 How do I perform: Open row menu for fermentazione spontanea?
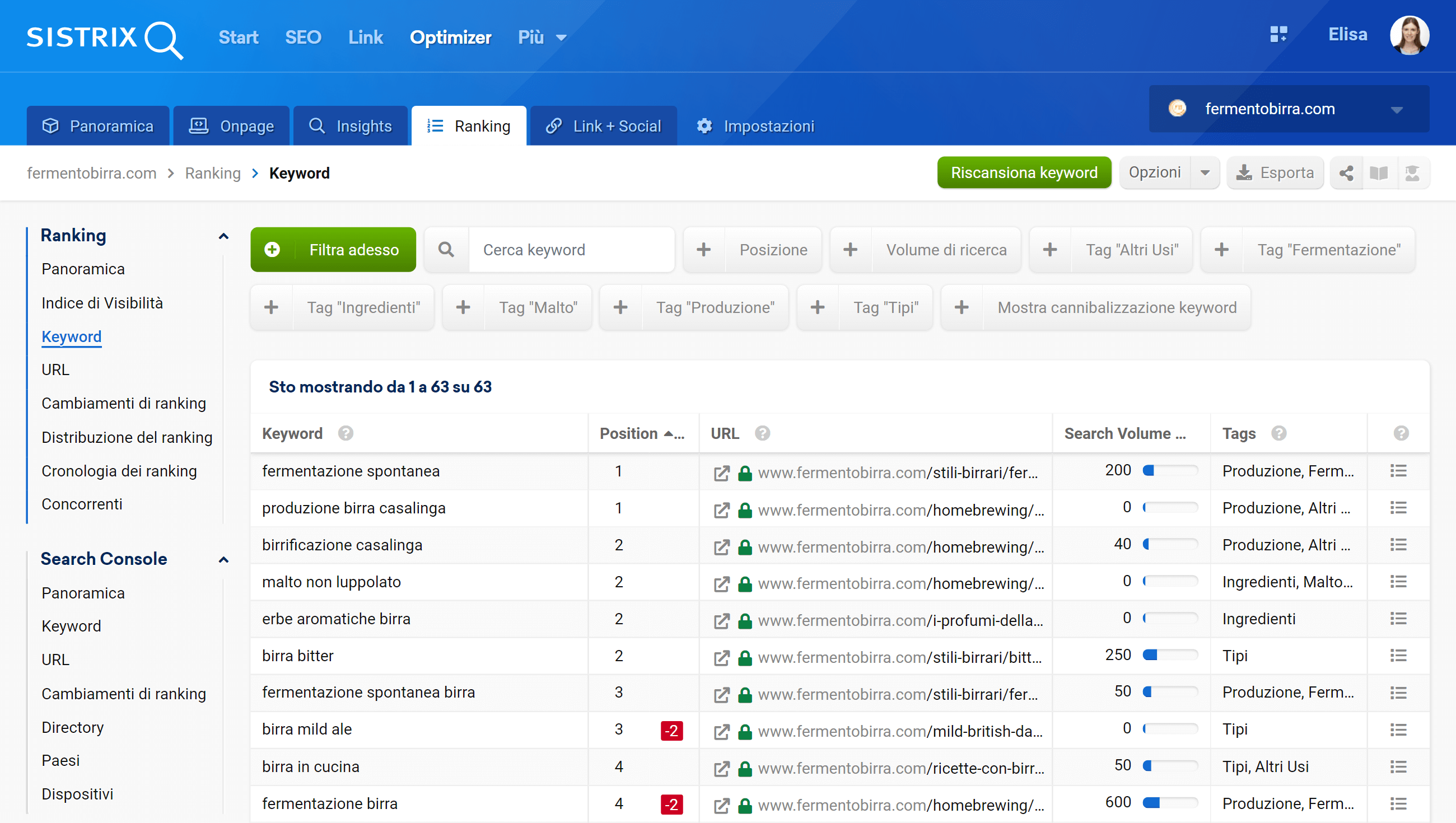[x=1398, y=471]
